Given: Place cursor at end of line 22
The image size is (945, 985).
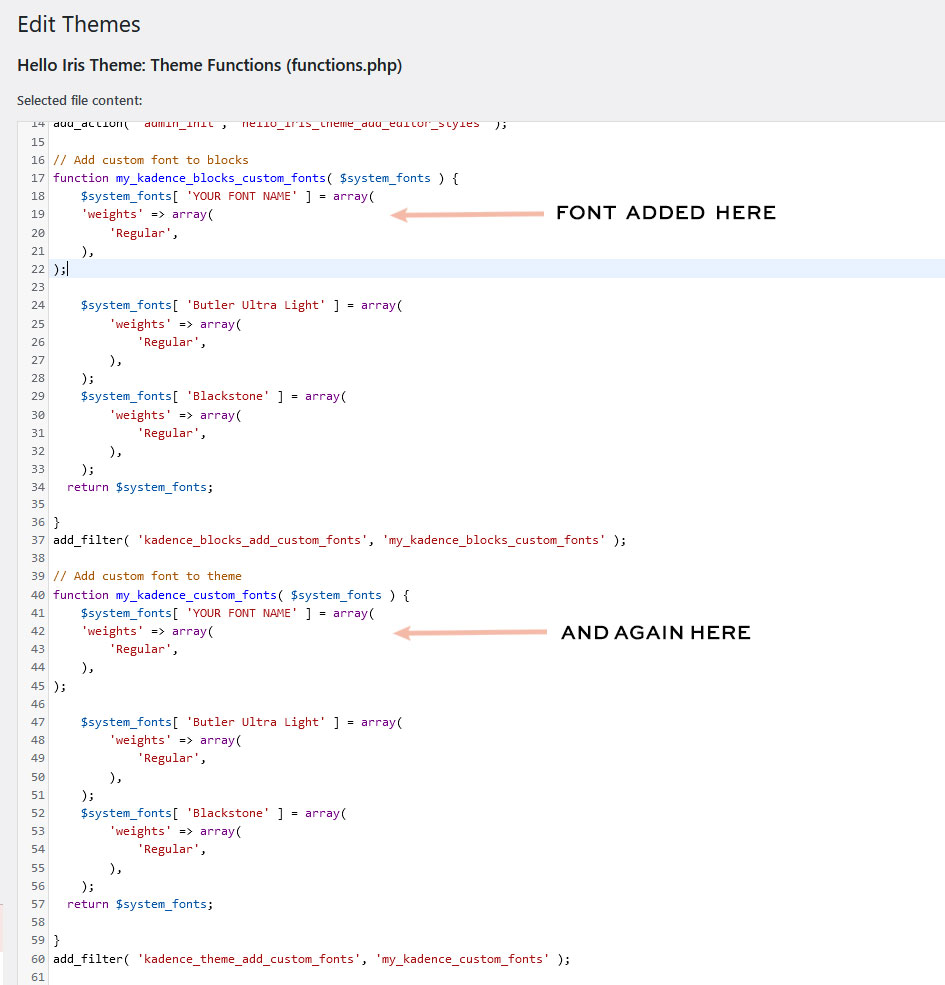Looking at the screenshot, I should tap(67, 269).
